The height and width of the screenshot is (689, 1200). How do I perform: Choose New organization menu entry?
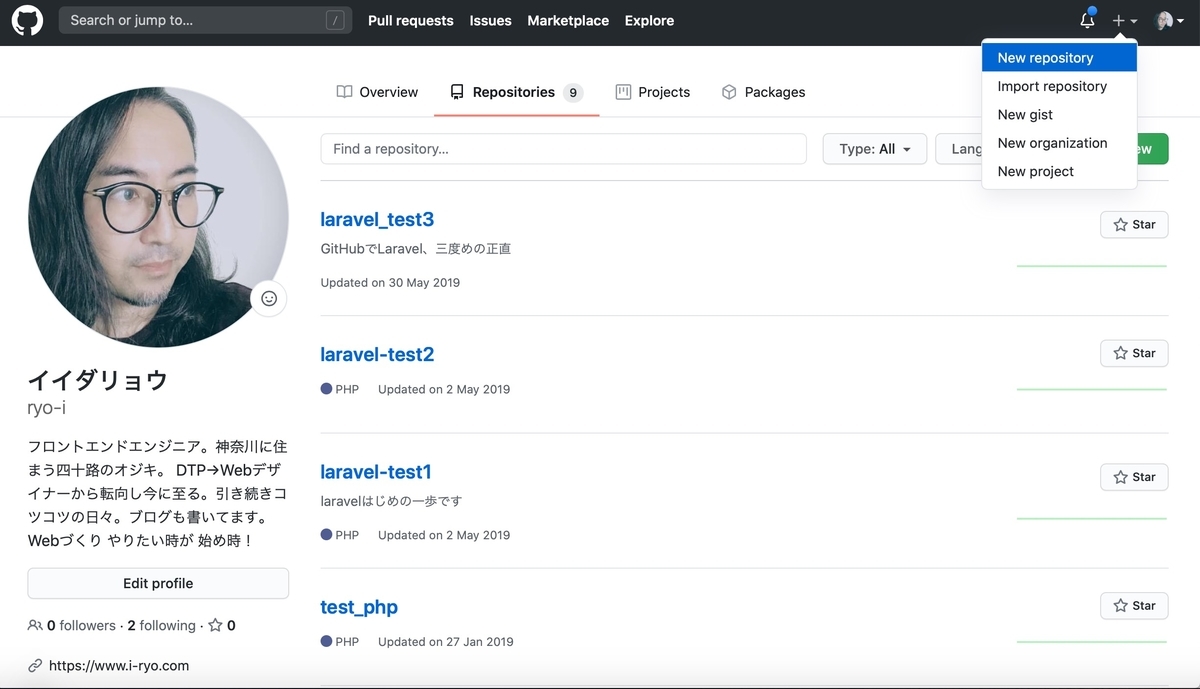click(1059, 143)
